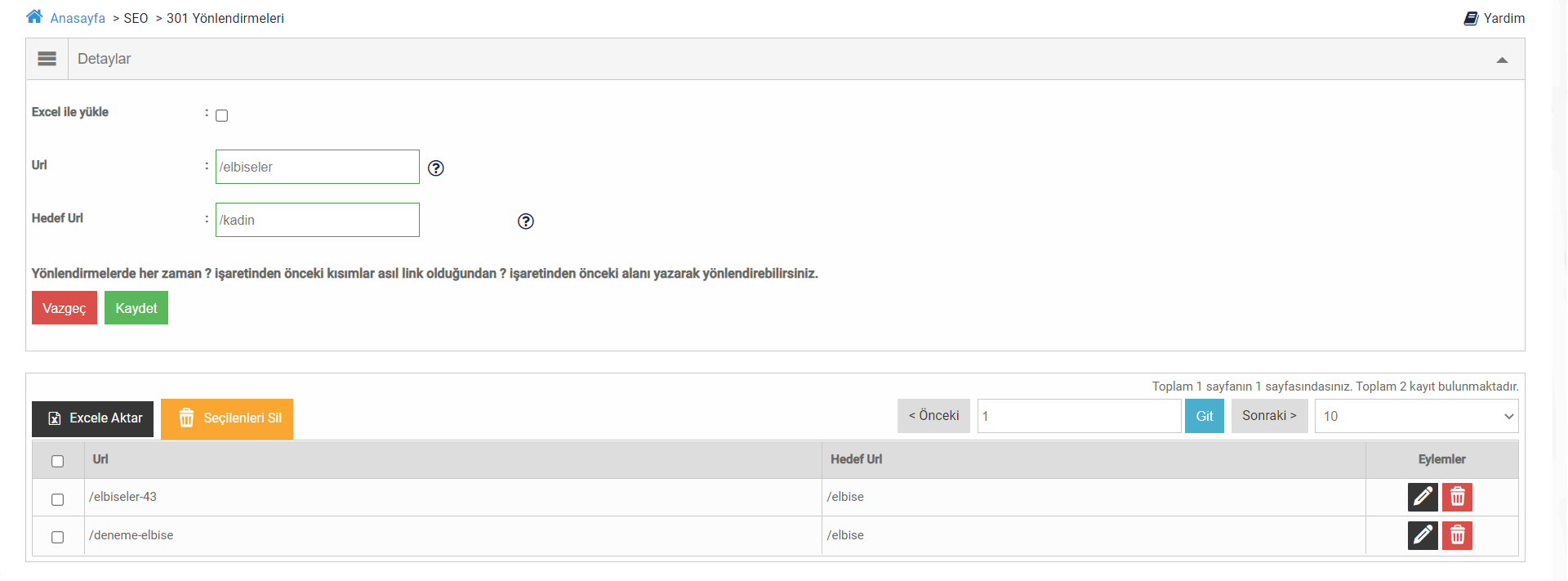Check the /elbiseler-43 row checkbox
Viewport: 1568px width, 581px height.
(58, 499)
